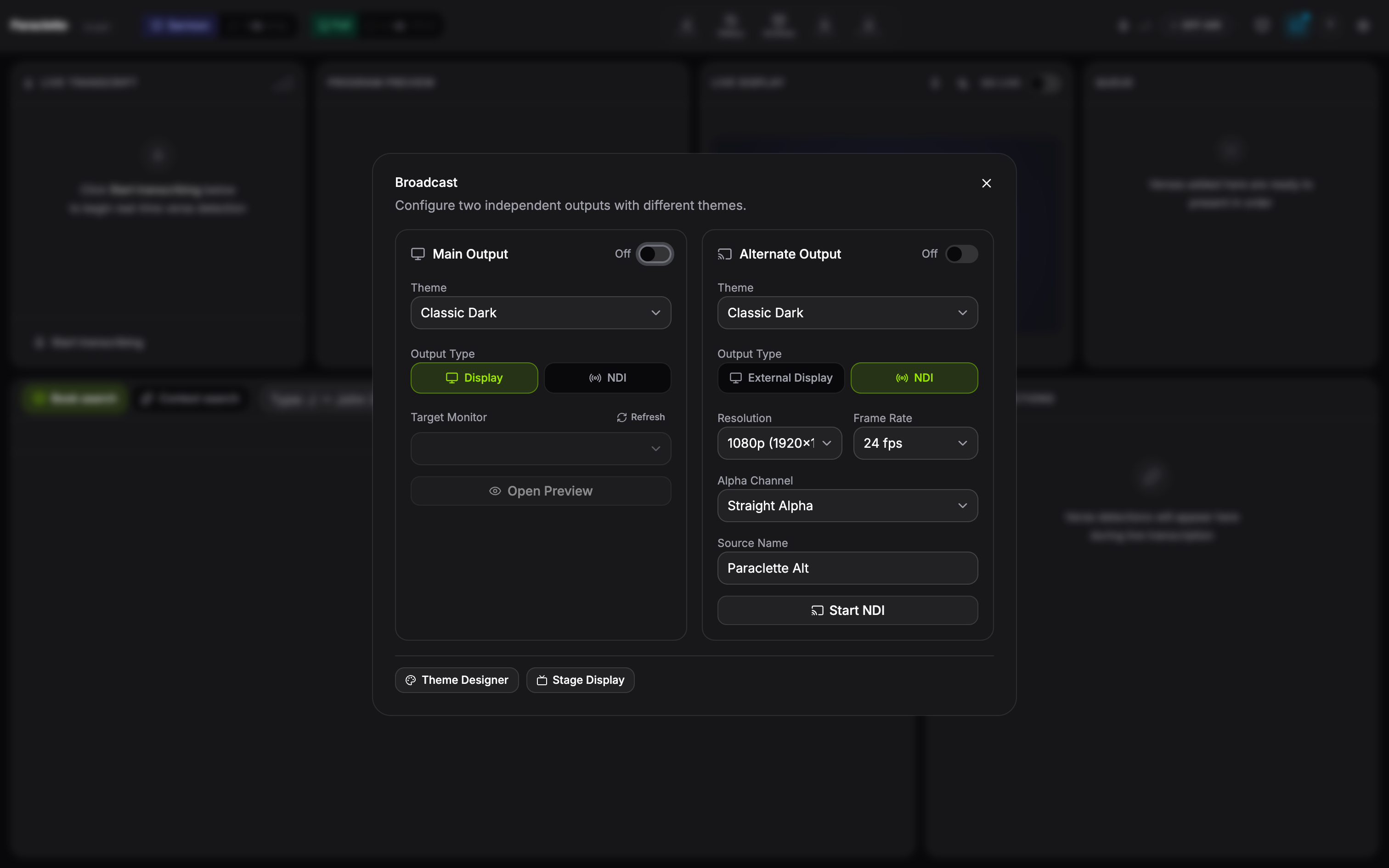
Task: Select Display as Main Output type
Action: pos(474,378)
